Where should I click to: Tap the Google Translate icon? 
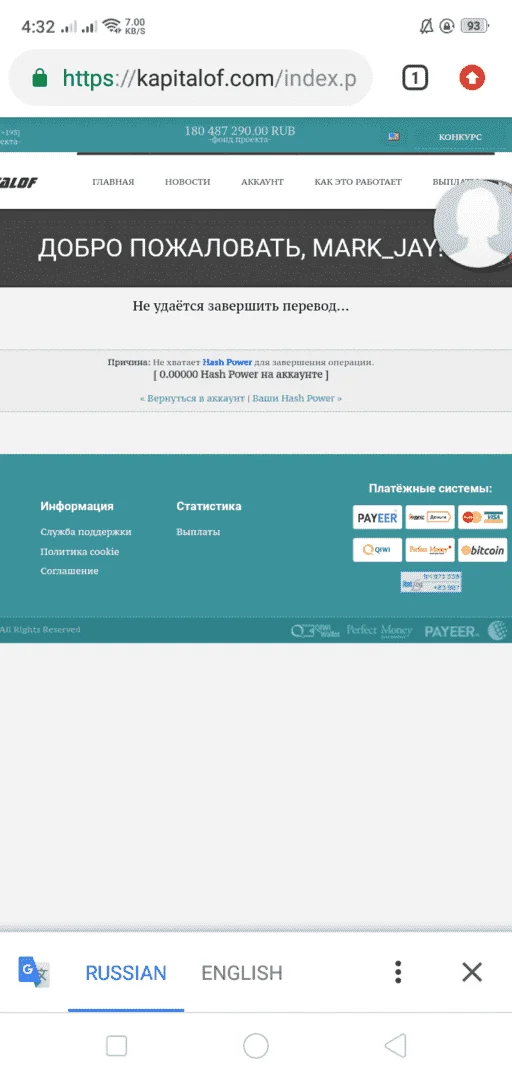coord(33,972)
